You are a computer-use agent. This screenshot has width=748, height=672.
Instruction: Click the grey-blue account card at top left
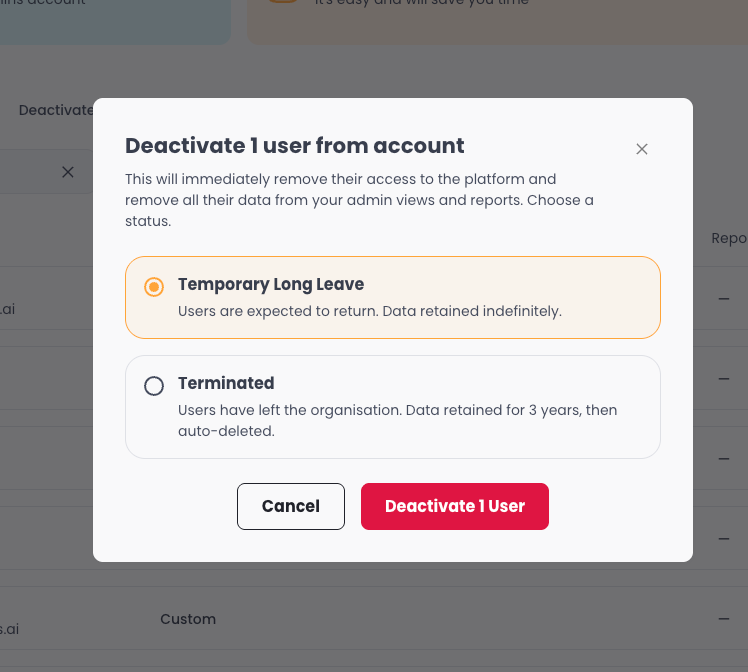tap(115, 21)
